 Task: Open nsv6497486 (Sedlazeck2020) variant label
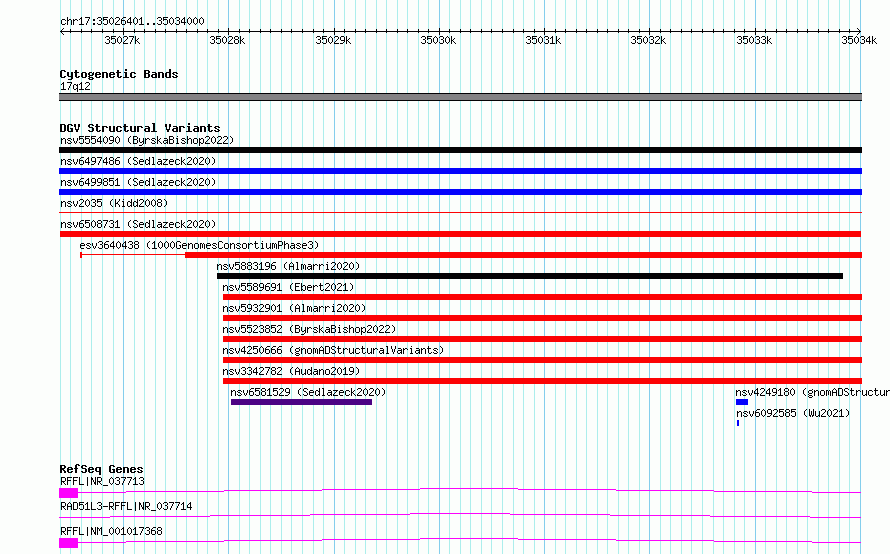coord(138,161)
